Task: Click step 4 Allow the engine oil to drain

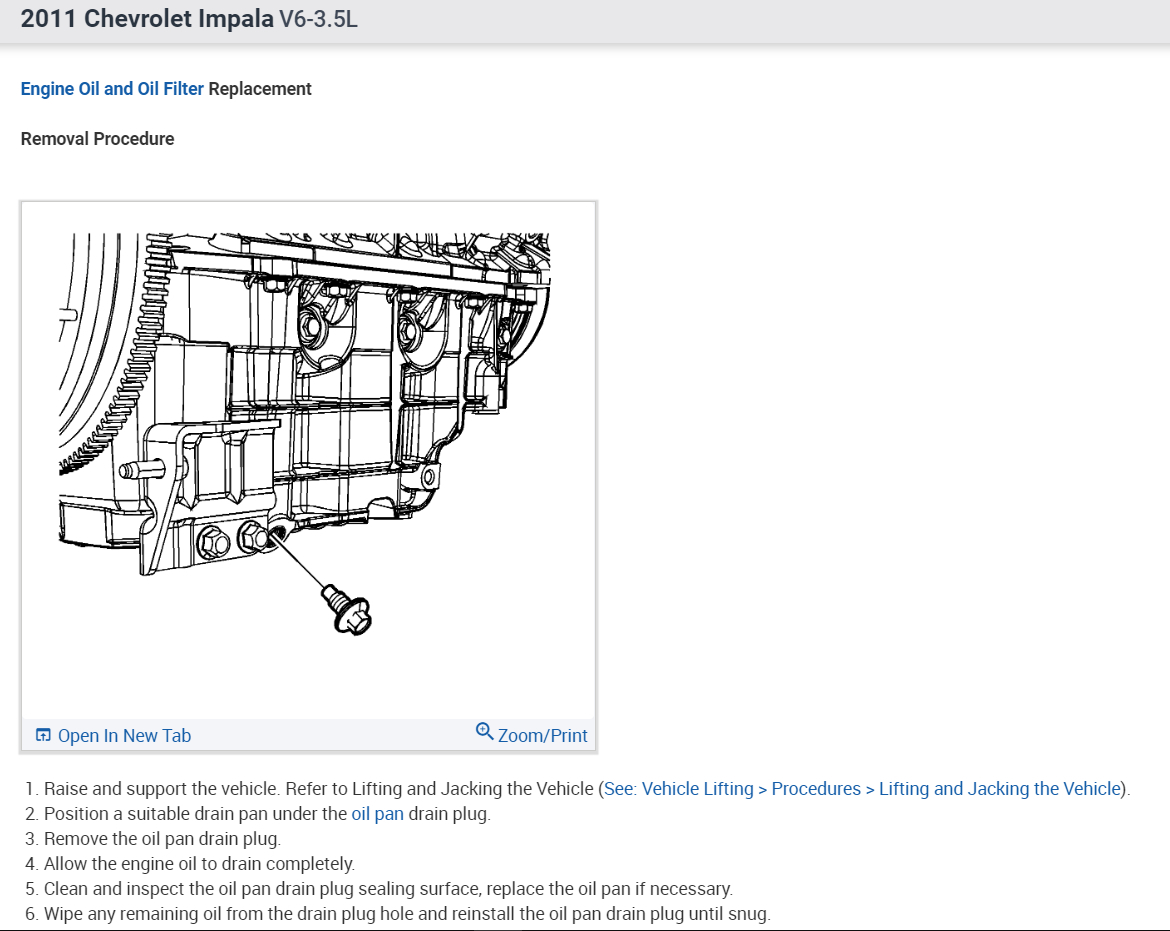Action: coord(190,864)
